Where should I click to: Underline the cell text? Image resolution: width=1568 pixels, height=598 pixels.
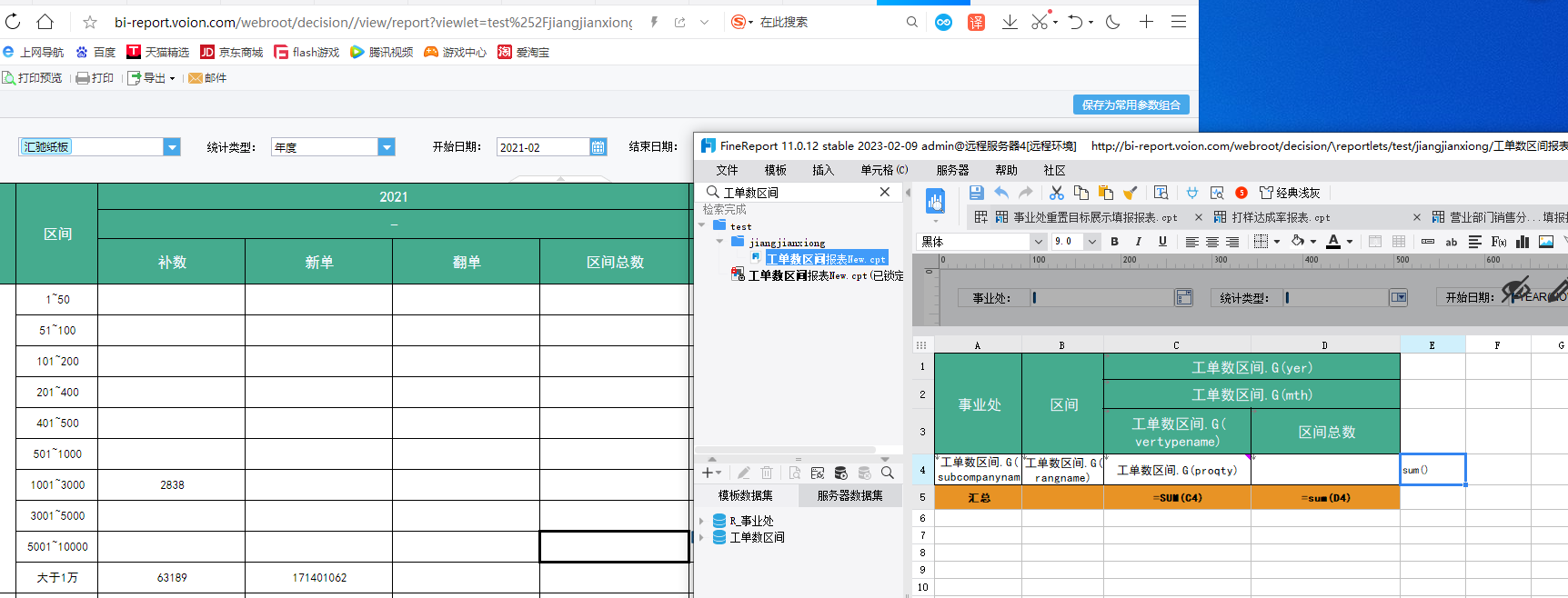pos(1162,241)
